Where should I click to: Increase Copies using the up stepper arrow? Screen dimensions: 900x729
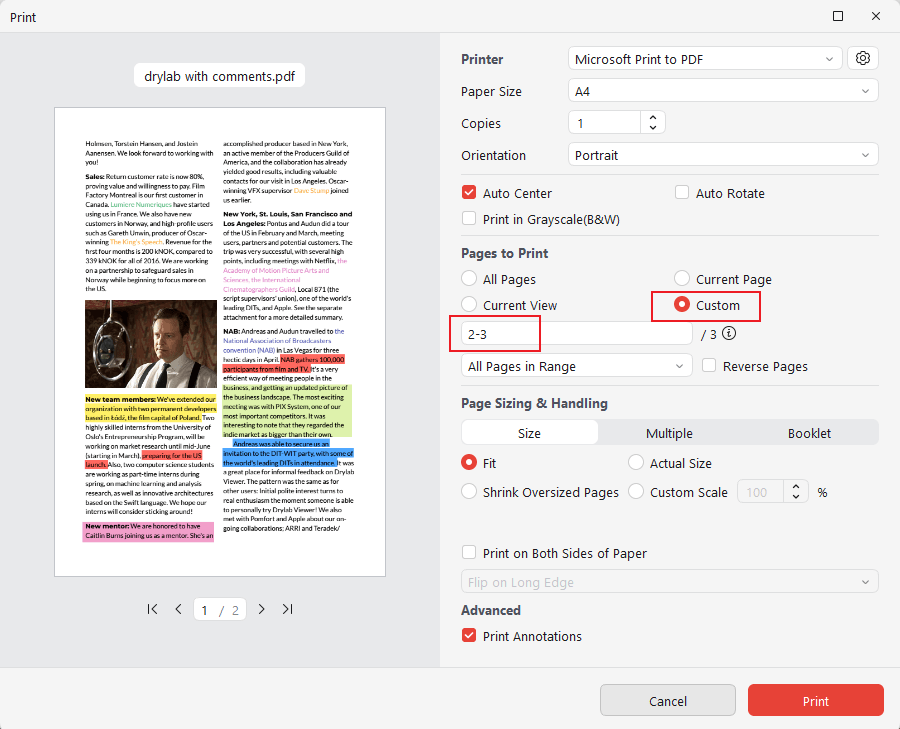652,116
